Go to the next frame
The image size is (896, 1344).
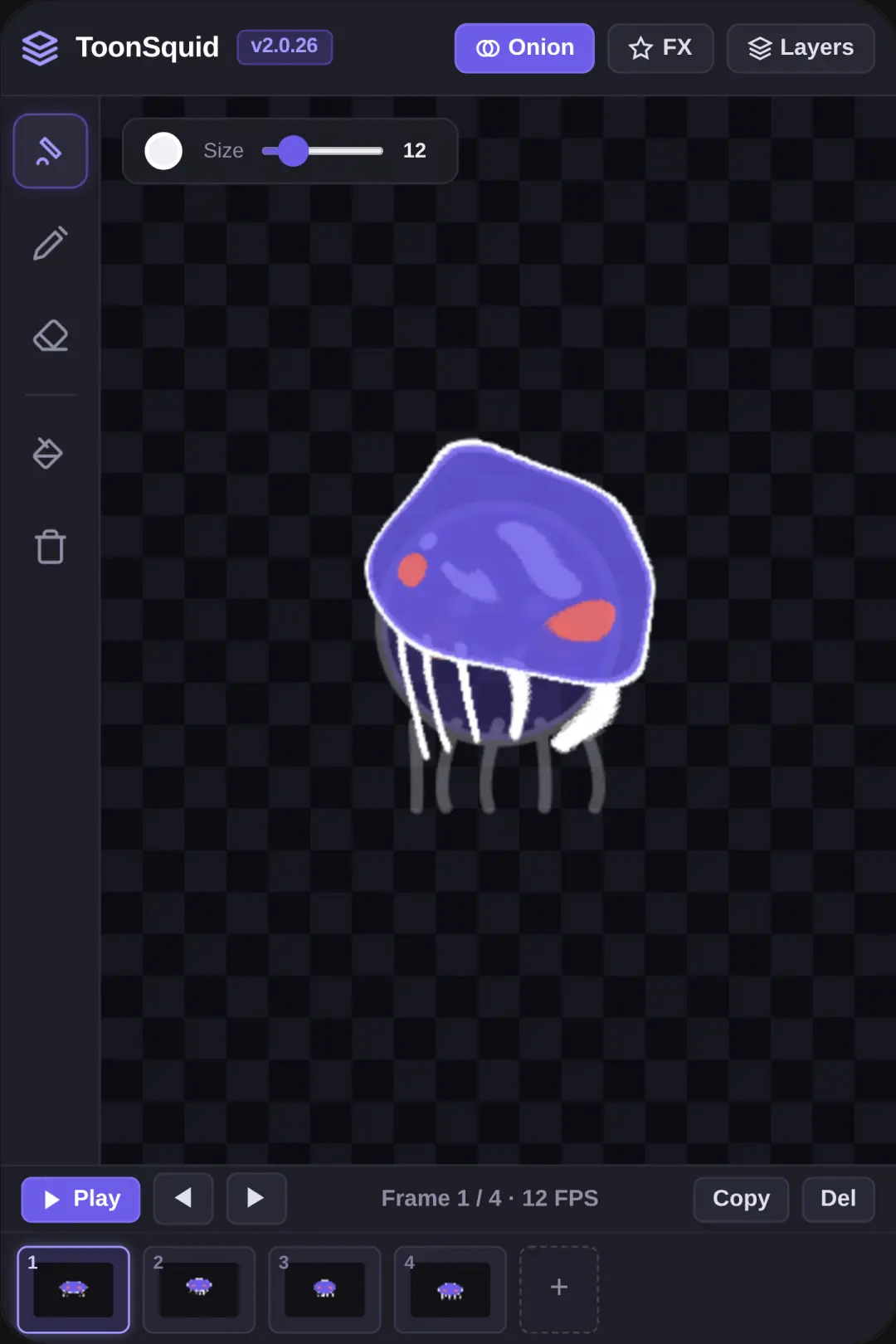pos(256,1198)
